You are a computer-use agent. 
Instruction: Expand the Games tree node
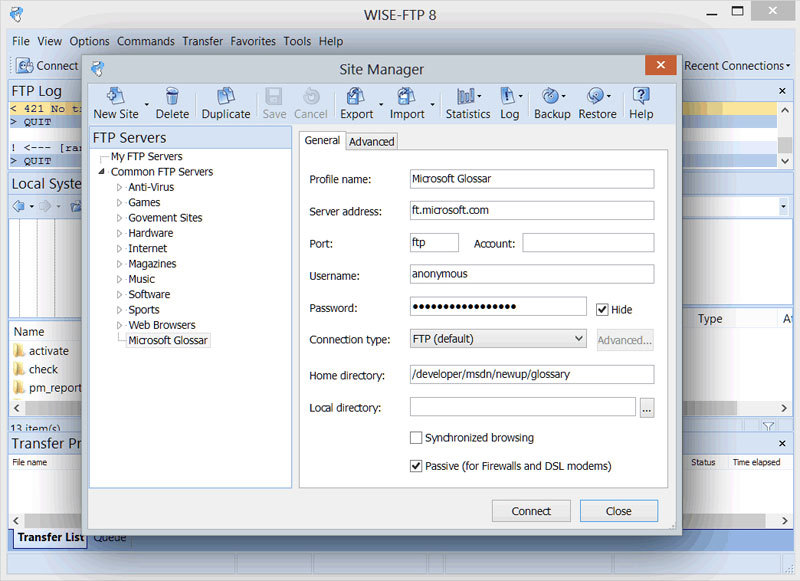coord(119,203)
